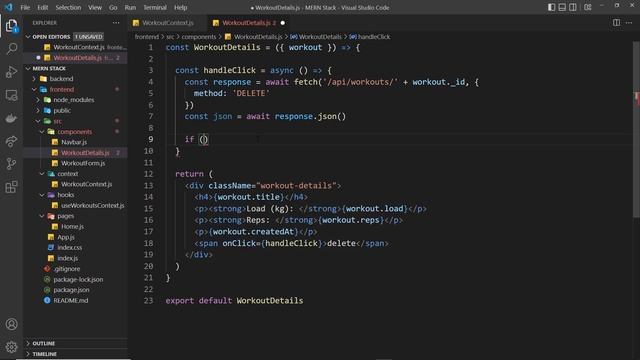The height and width of the screenshot is (360, 640).
Task: Toggle the primary sidebar layout icon
Action: pos(551,7)
